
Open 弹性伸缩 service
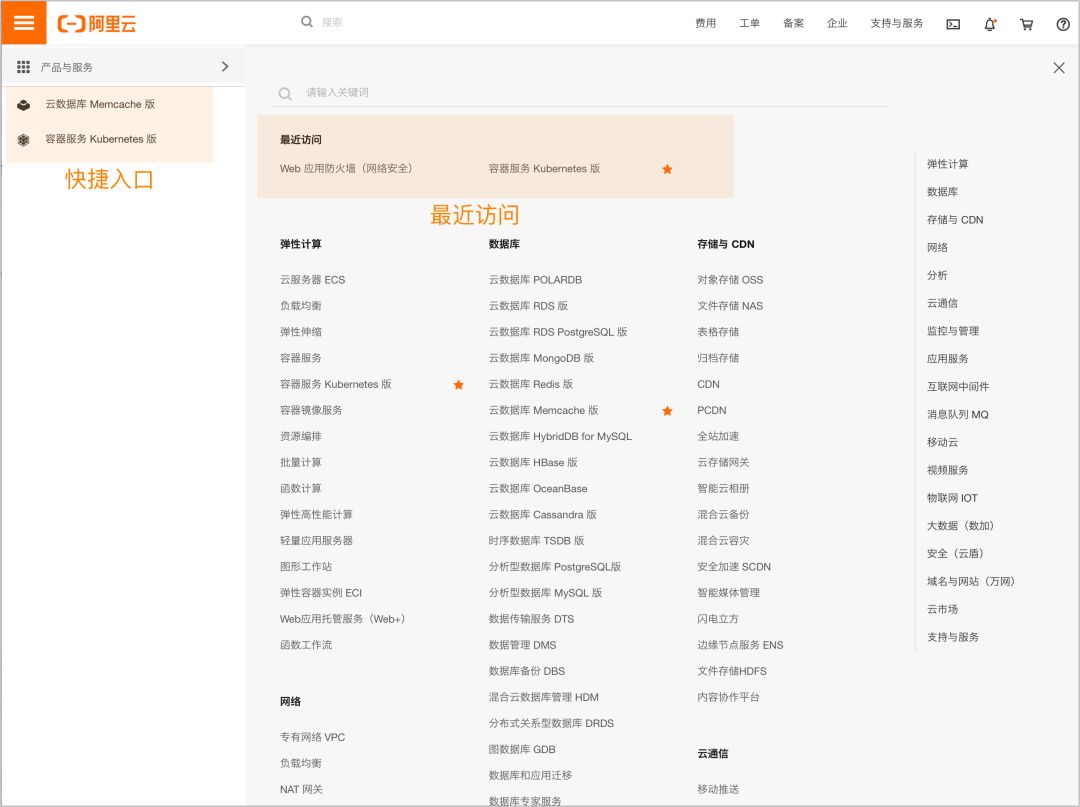(300, 332)
